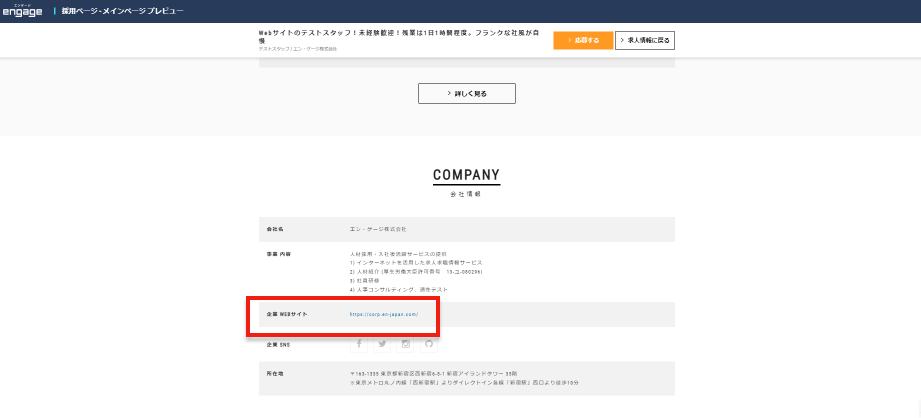Click the 会社名 row label
The image size is (921, 418).
275,229
